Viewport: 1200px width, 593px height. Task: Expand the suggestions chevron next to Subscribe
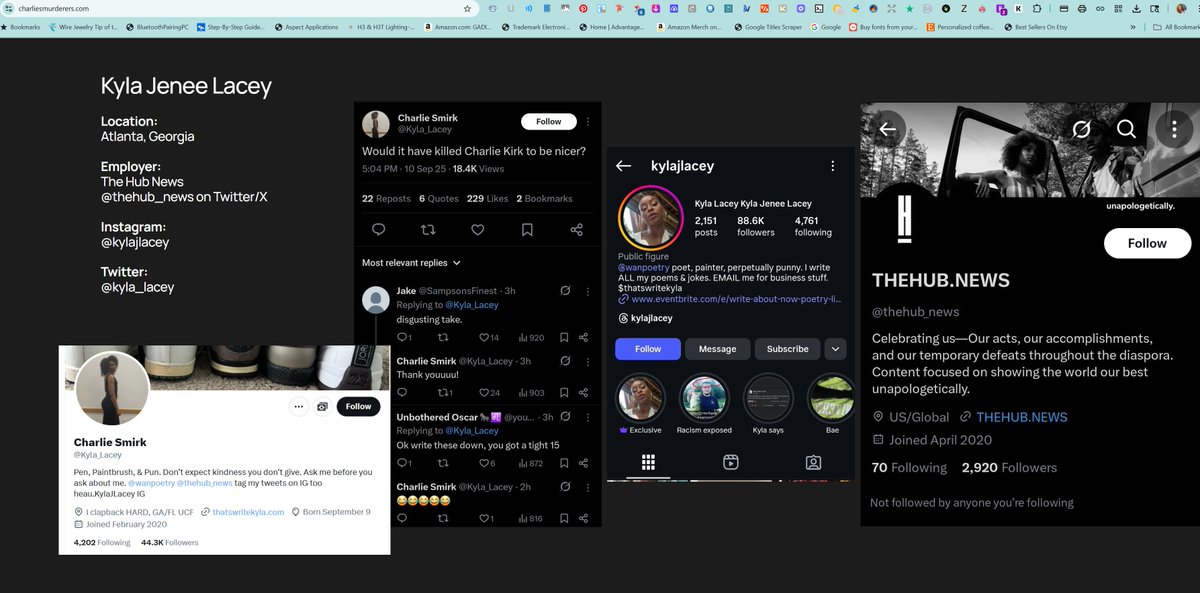coord(835,349)
